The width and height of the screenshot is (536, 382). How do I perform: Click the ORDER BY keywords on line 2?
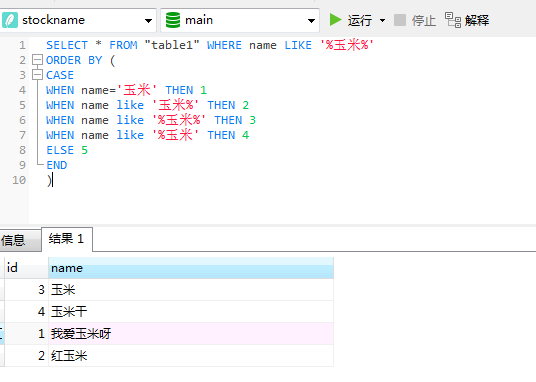coord(74,60)
